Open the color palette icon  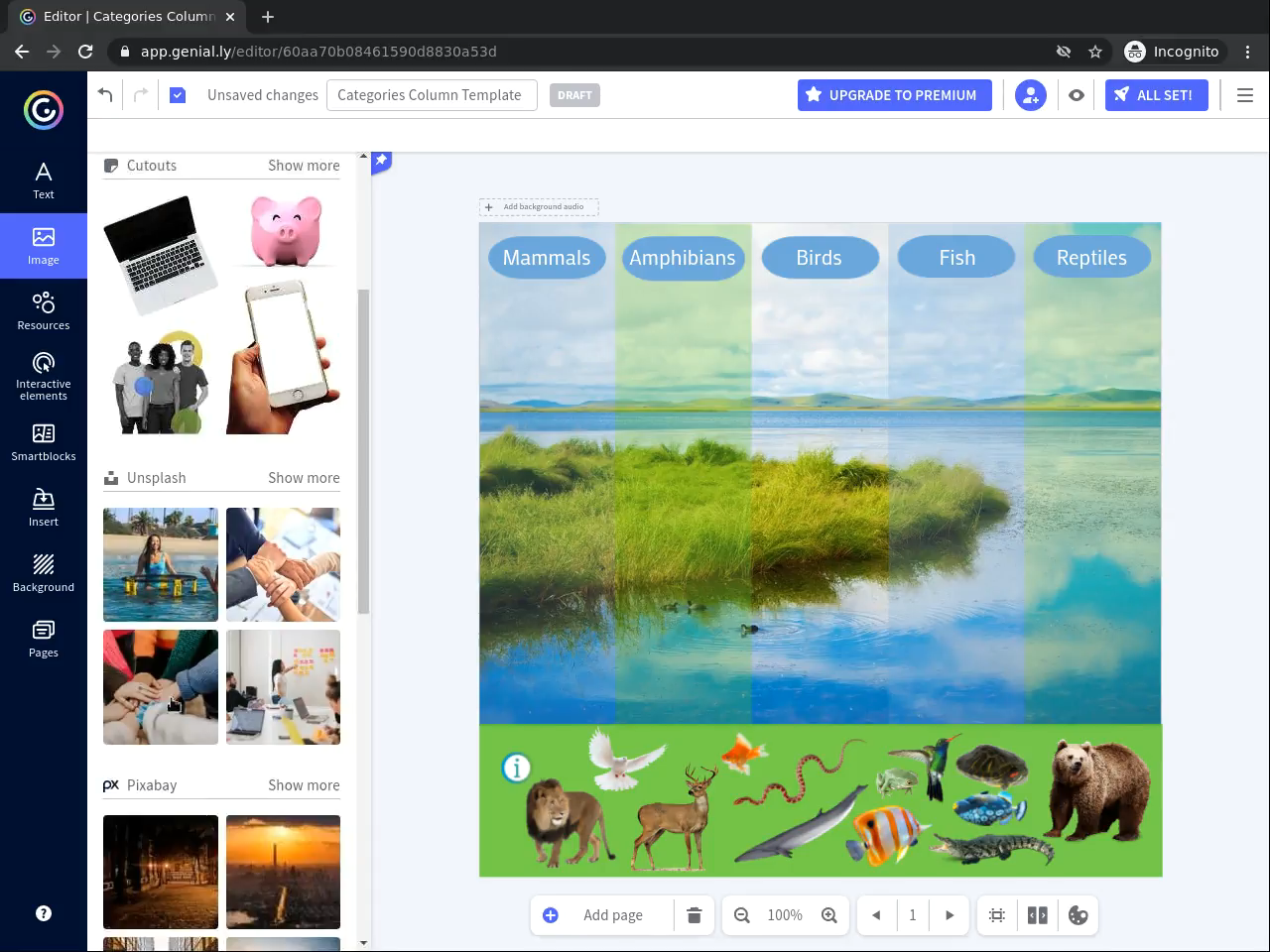coord(1079,915)
